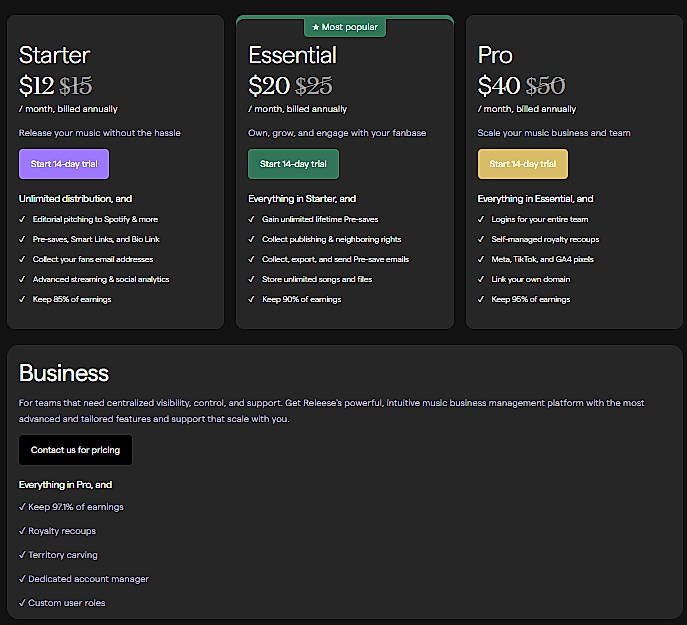Click 'Release your music without the hassle'

click(99, 133)
